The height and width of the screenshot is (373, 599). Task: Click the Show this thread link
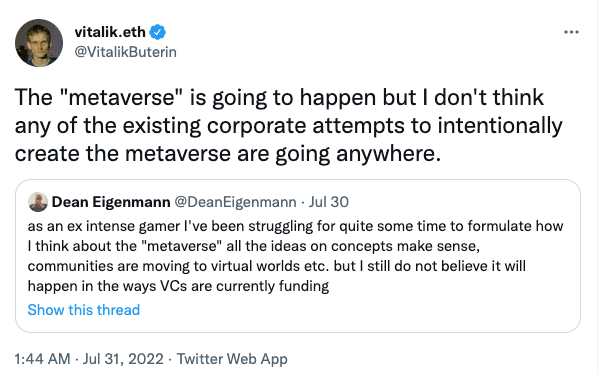coord(84,310)
